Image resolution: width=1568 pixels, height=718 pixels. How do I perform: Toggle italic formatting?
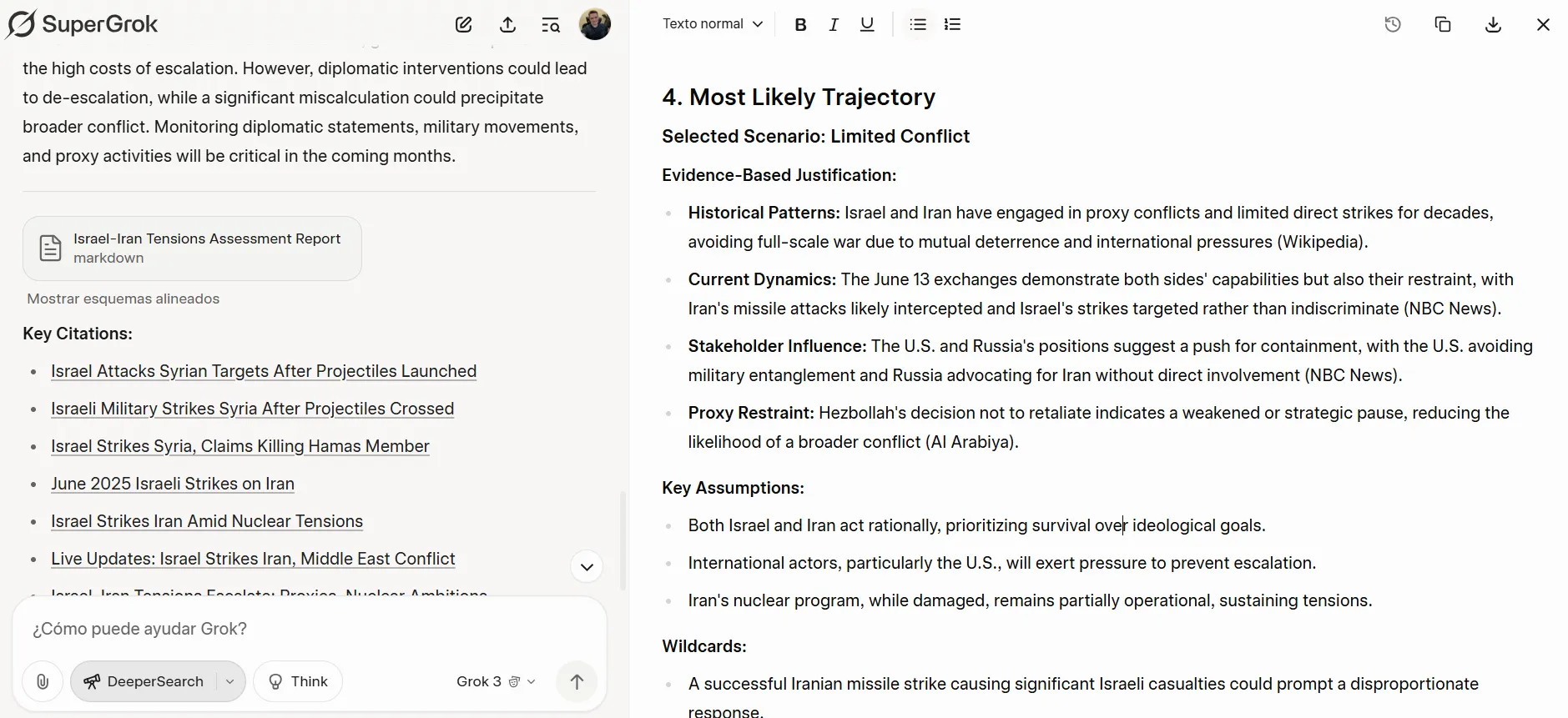click(x=833, y=25)
